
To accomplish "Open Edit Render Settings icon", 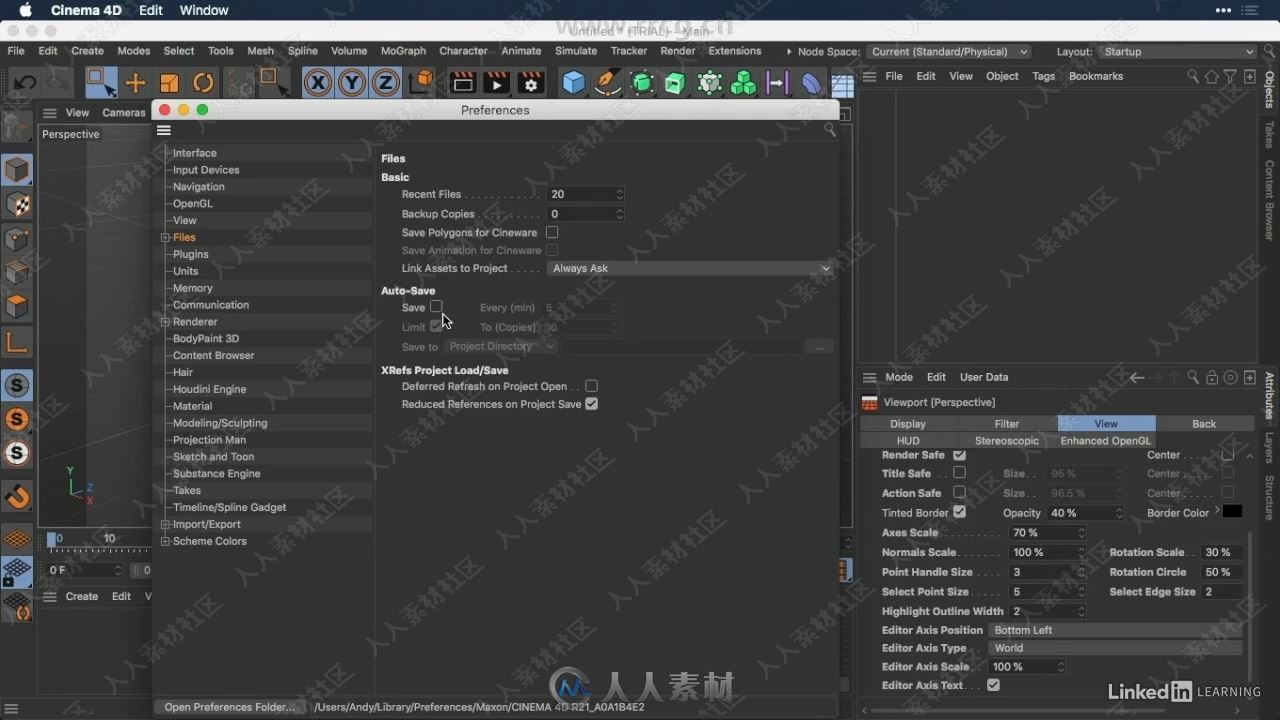I will coord(530,83).
